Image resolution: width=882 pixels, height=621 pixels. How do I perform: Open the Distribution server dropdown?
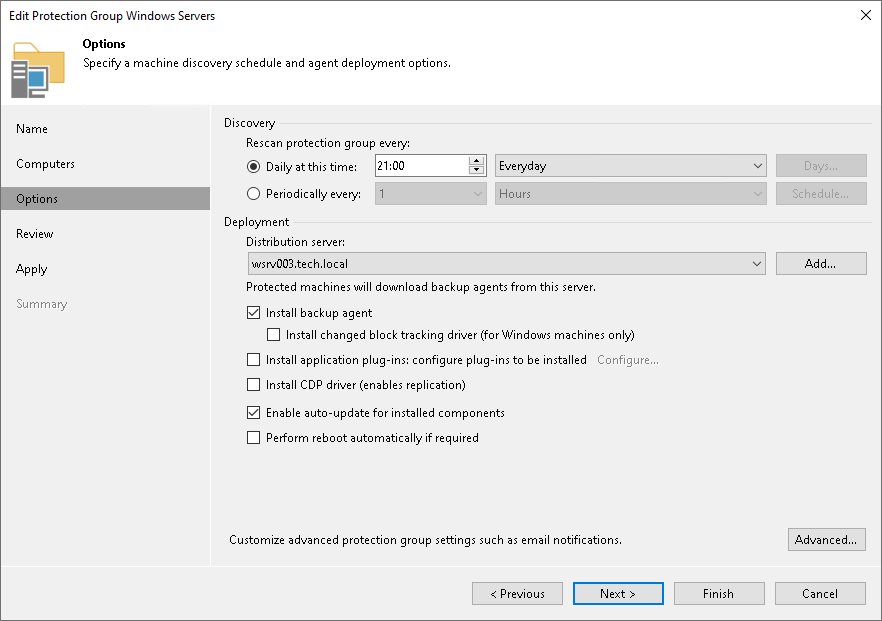coord(757,263)
